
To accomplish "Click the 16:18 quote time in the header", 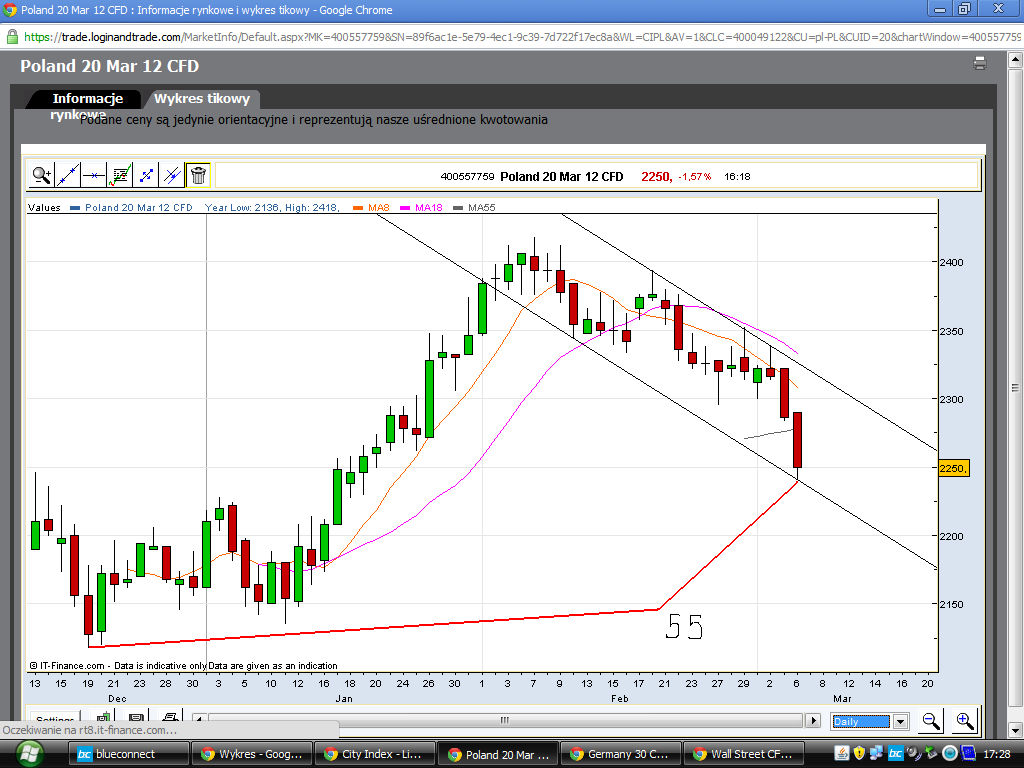I will pos(737,176).
